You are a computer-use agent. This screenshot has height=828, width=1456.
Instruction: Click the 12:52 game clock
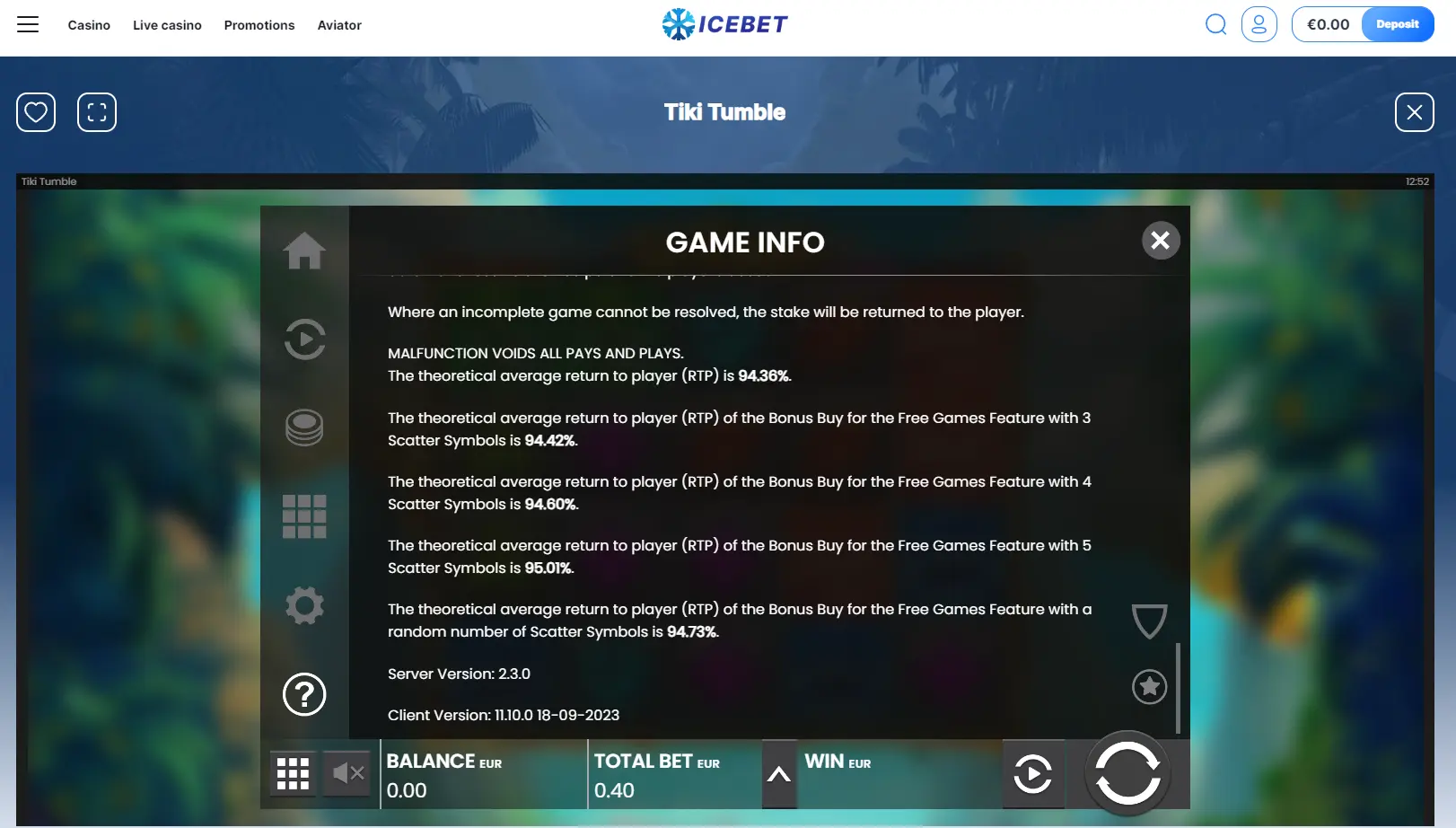(x=1417, y=181)
